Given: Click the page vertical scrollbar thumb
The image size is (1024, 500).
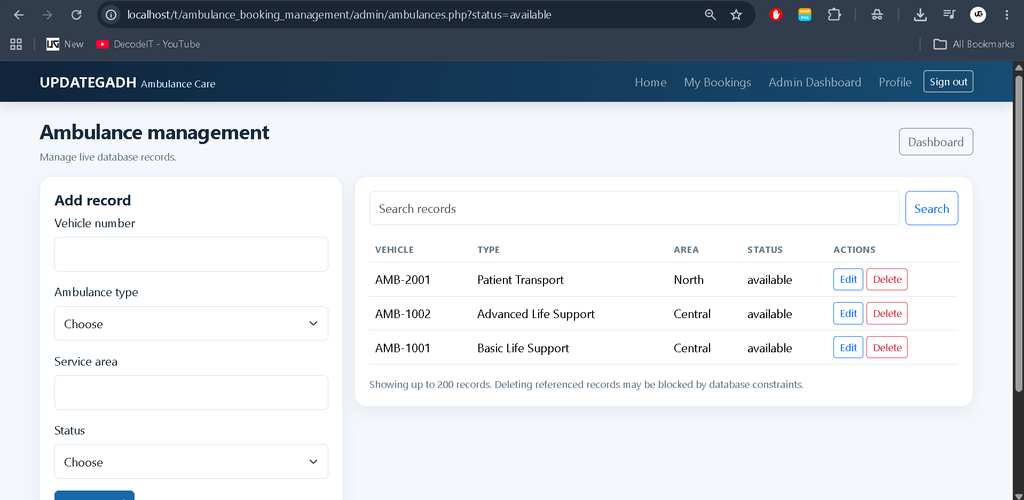Looking at the screenshot, I should 1017,233.
